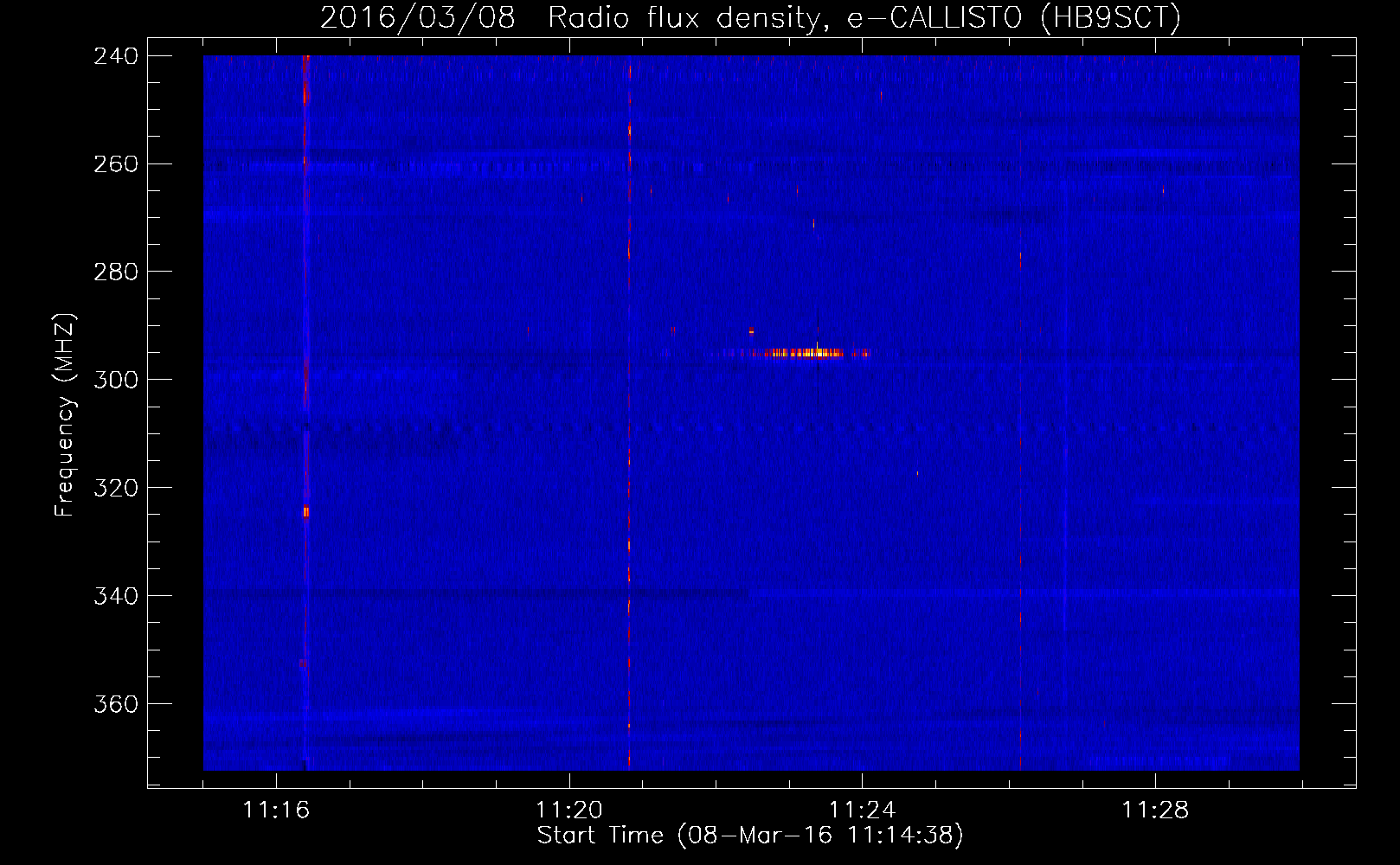The height and width of the screenshot is (865, 1400).
Task: Click the plot title "Radio flux density, e-CALLISTO (HB9SCT)"
Action: point(864,18)
